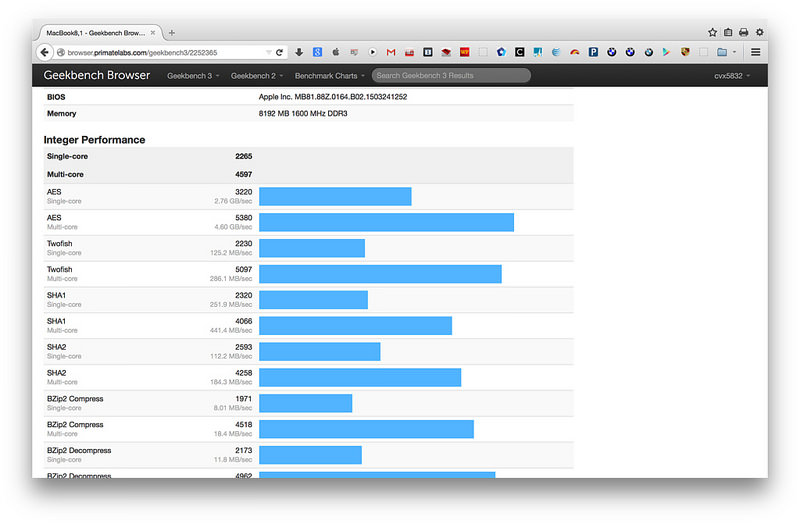Reload the page with the refresh icon
This screenshot has width=800, height=524.
tap(279, 52)
